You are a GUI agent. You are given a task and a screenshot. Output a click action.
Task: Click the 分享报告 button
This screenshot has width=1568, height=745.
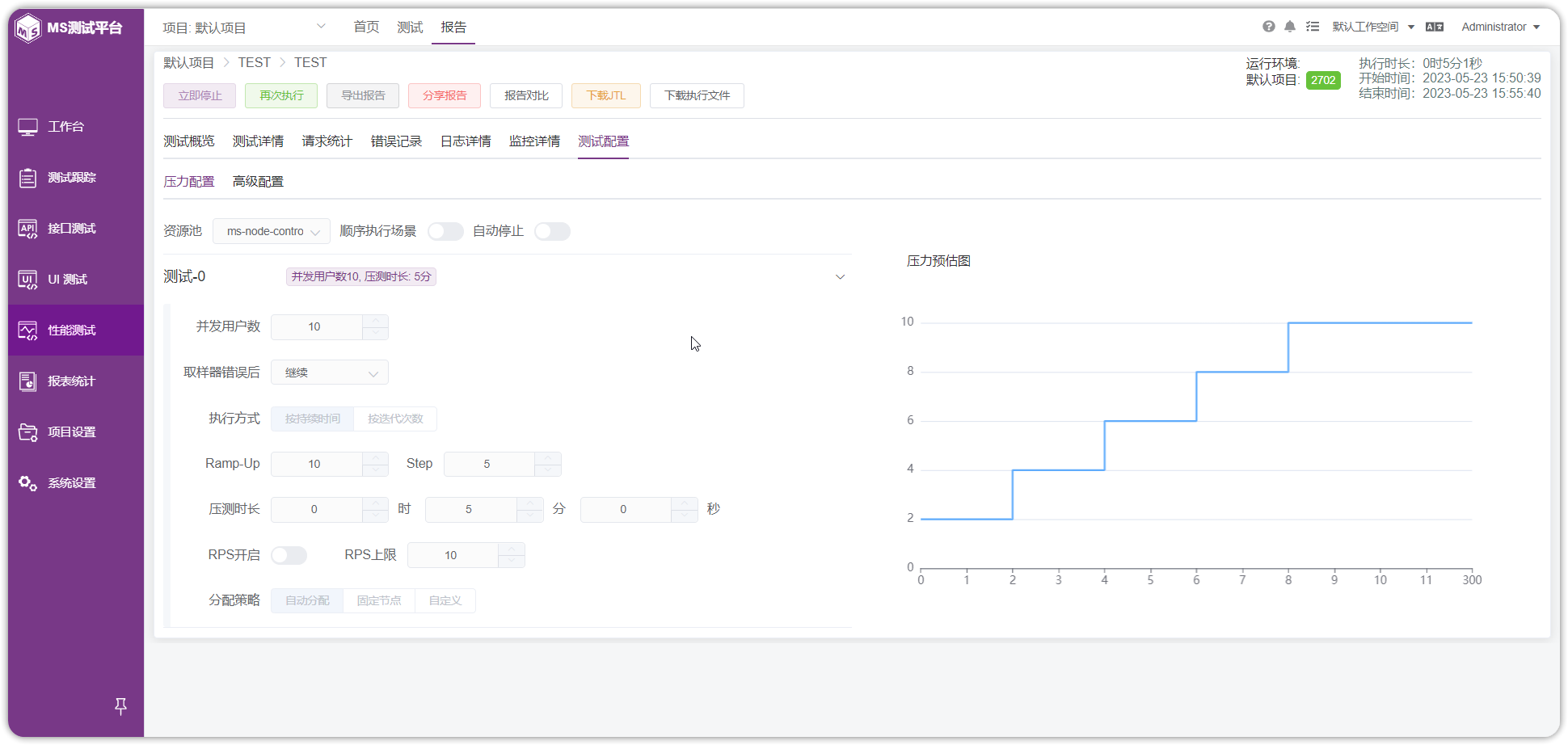(x=445, y=95)
